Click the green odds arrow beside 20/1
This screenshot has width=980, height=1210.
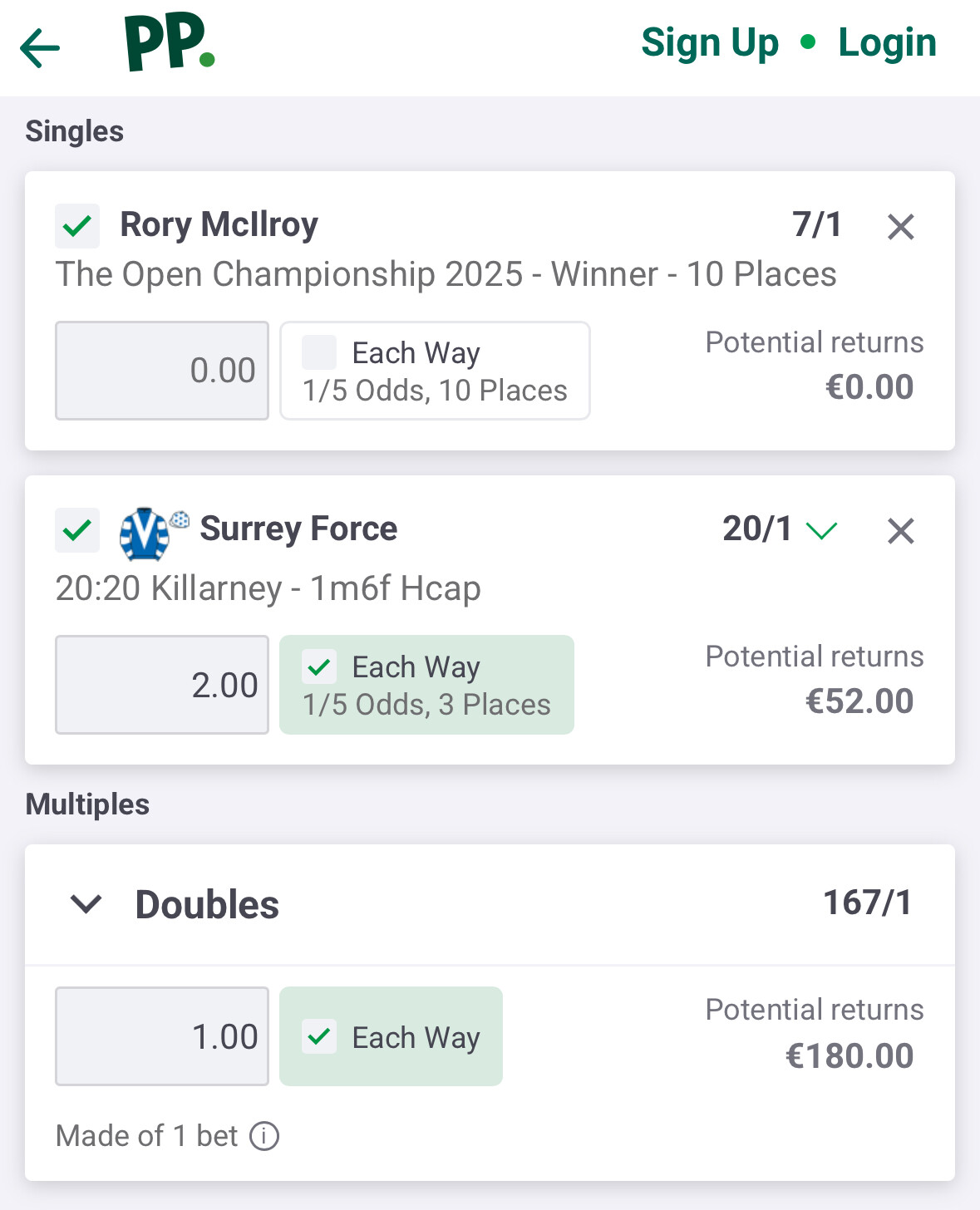[x=821, y=530]
